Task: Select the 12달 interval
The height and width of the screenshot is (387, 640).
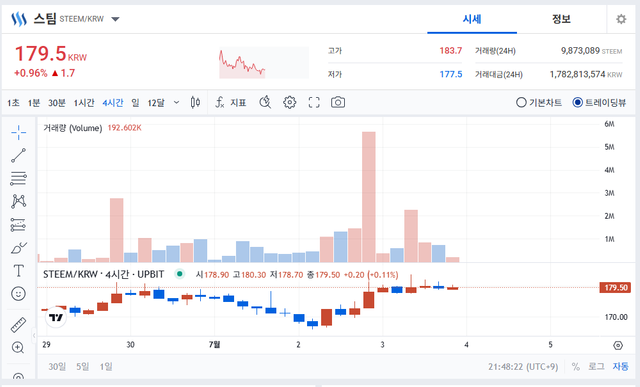Action: [x=156, y=102]
